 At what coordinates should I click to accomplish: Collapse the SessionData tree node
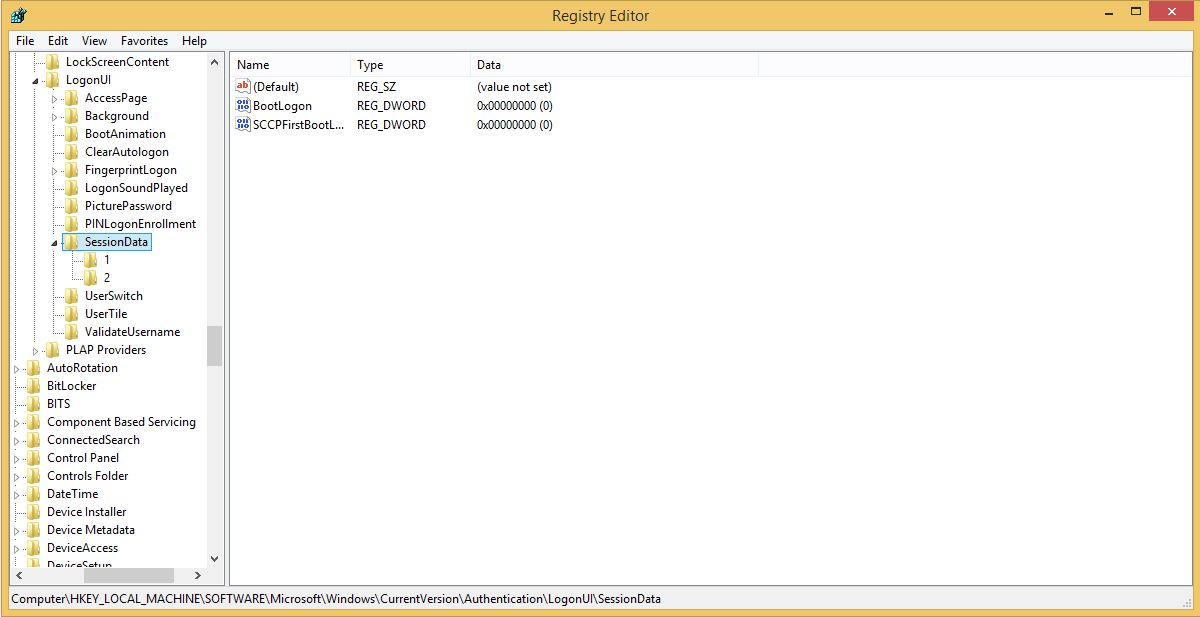(54, 243)
